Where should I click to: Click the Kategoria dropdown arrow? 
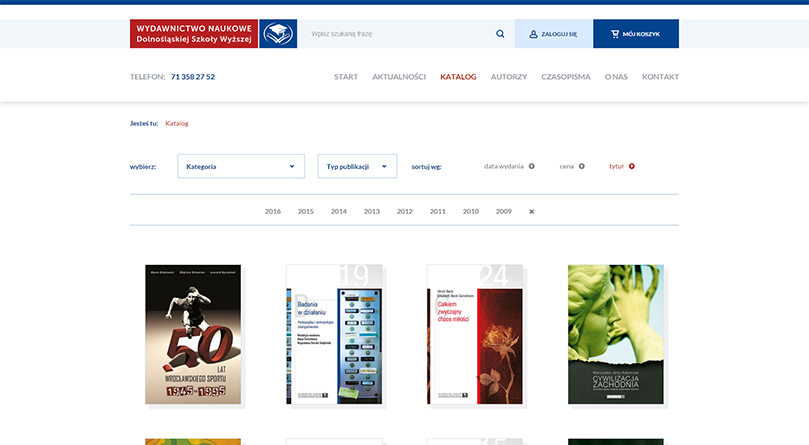[292, 166]
